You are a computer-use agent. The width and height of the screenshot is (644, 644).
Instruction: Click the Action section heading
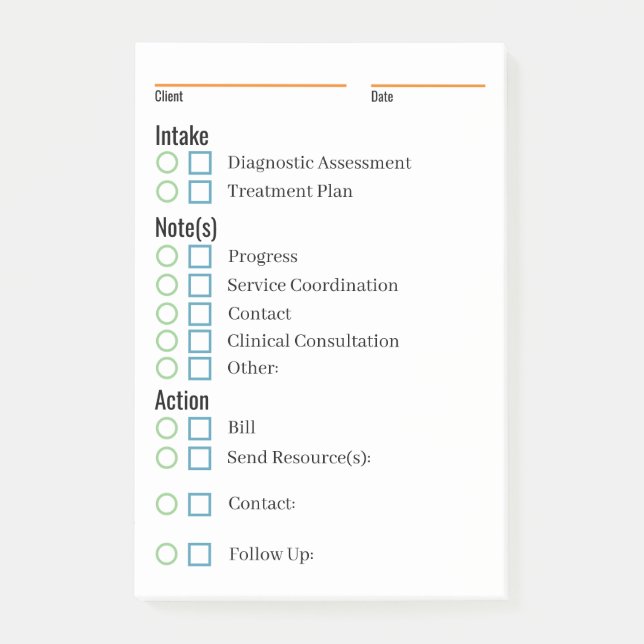[182, 400]
